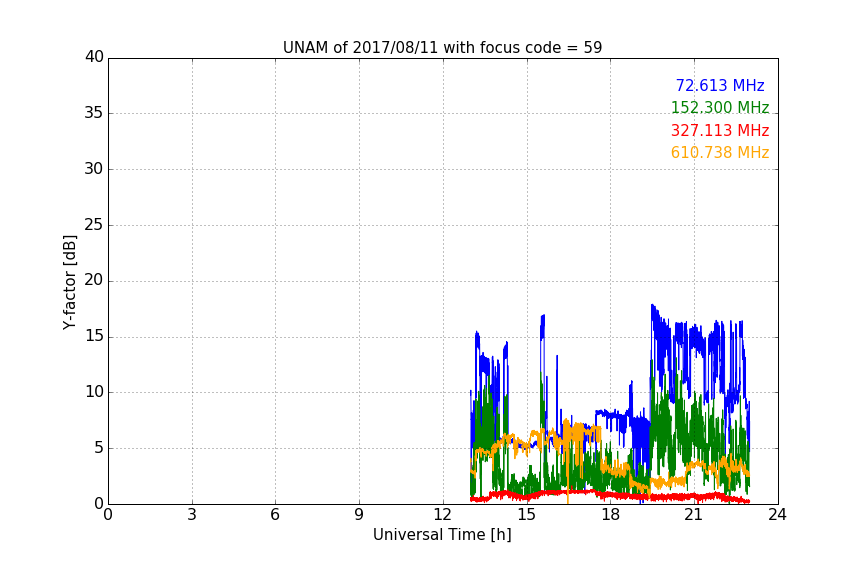This screenshot has width=864, height=576.
Task: Click the y-axis tick value 20
Action: pyautogui.click(x=94, y=280)
